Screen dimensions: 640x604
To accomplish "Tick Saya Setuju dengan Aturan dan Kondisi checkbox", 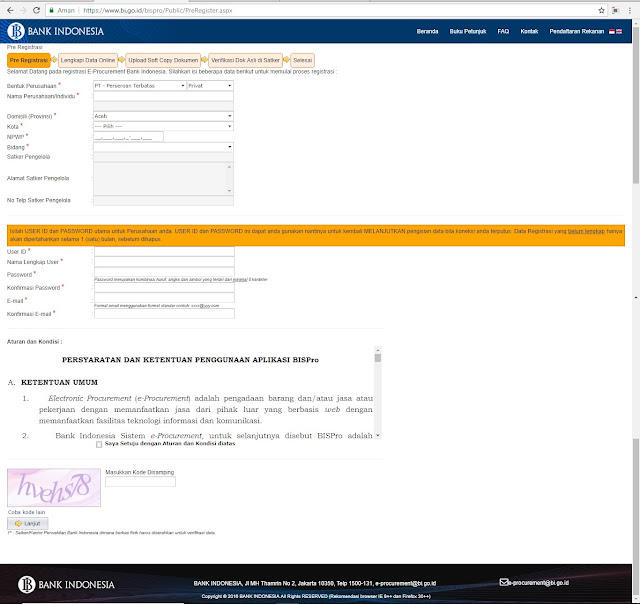I will point(99,444).
